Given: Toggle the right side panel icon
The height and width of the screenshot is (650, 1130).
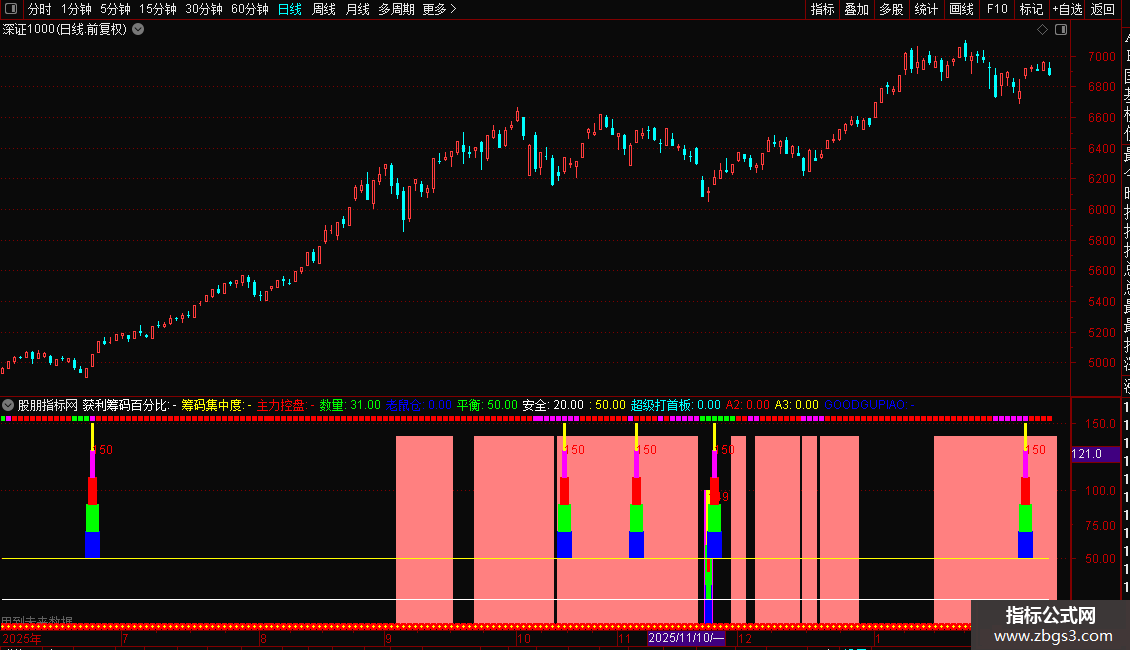Looking at the screenshot, I should coord(1061,30).
